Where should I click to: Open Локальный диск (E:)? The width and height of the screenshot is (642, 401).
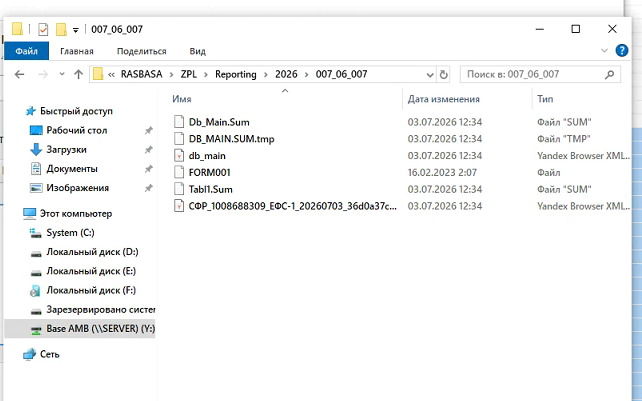[x=91, y=271]
